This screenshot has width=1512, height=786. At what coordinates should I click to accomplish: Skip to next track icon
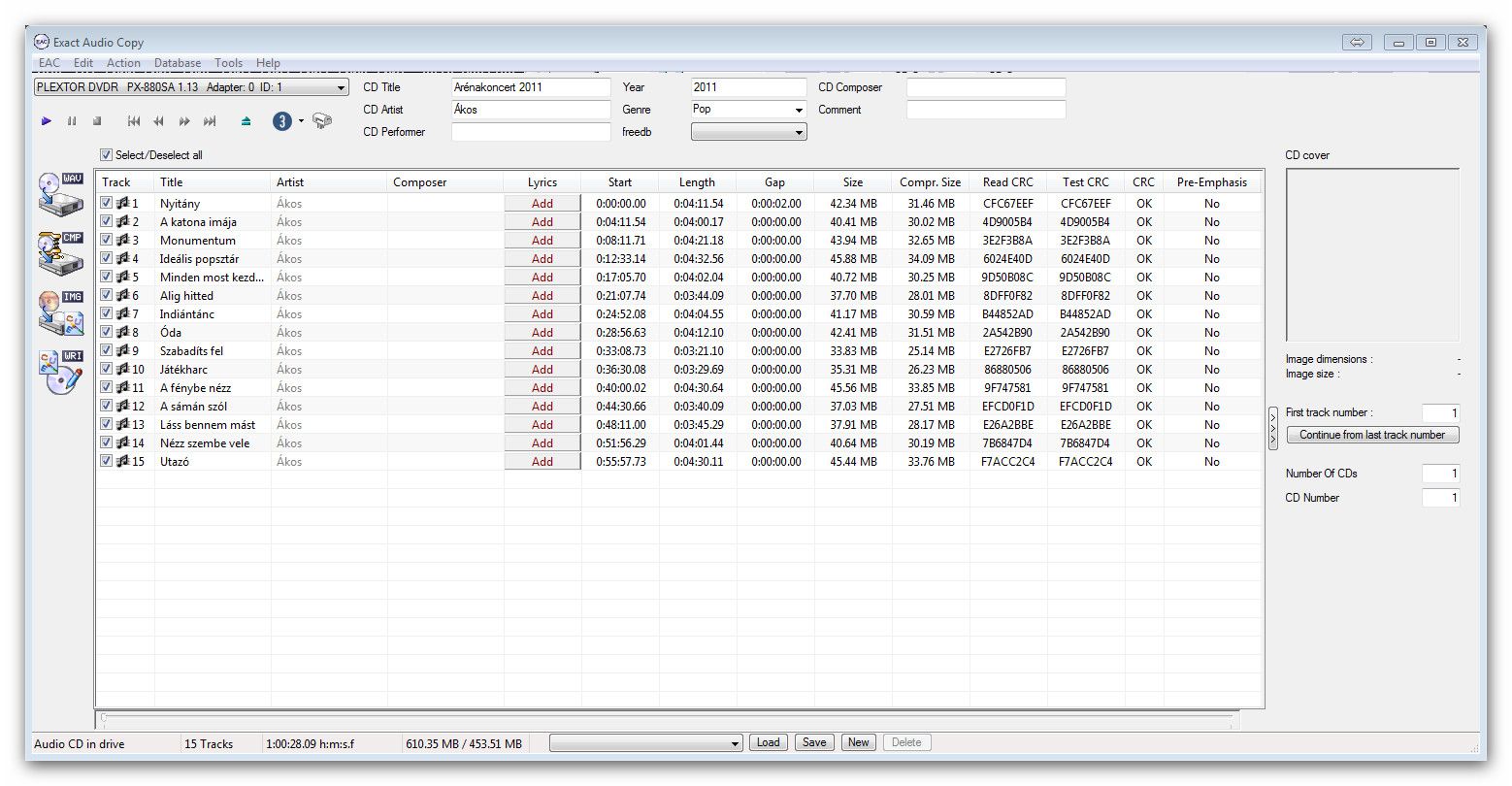(210, 121)
